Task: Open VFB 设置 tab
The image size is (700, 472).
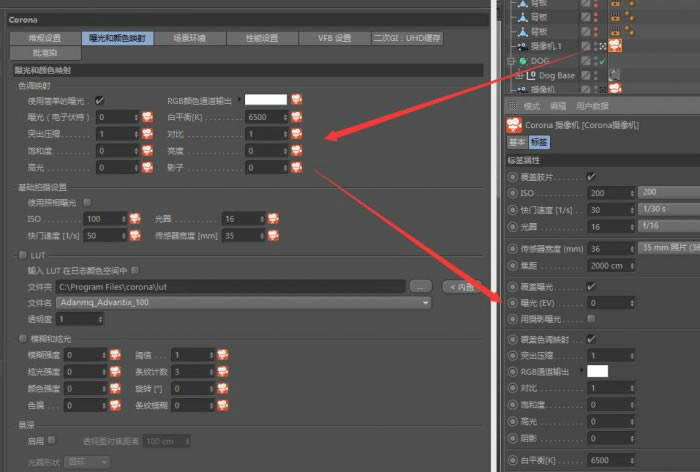Action: [x=334, y=38]
